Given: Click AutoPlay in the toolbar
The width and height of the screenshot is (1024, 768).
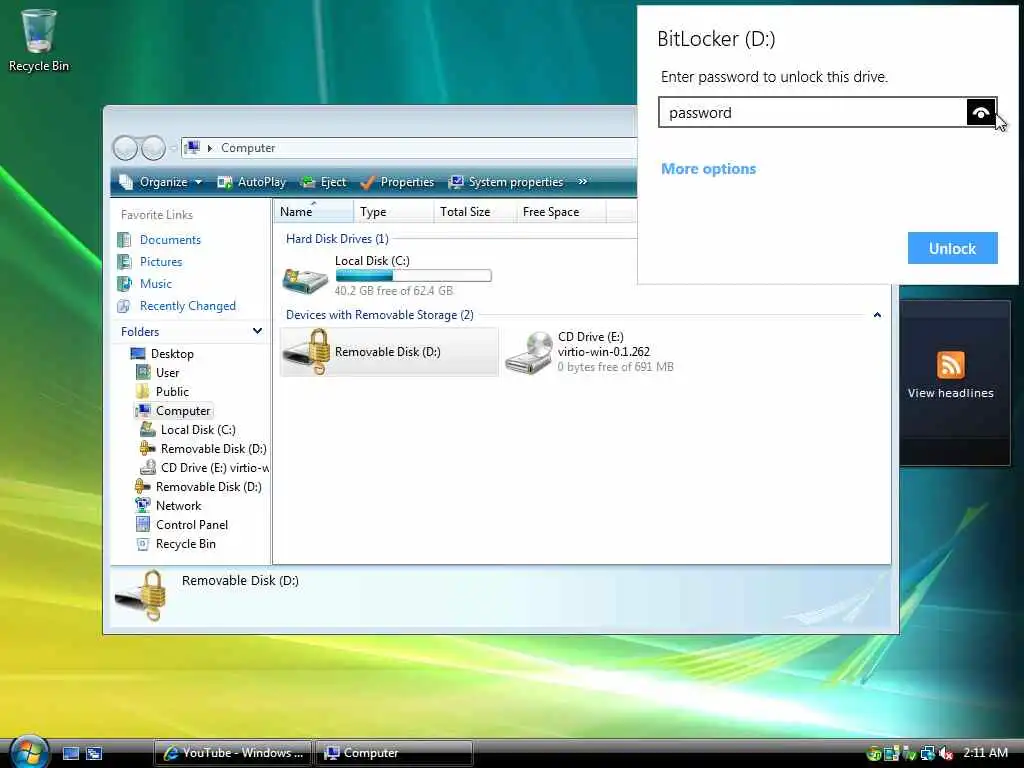Looking at the screenshot, I should [x=251, y=182].
